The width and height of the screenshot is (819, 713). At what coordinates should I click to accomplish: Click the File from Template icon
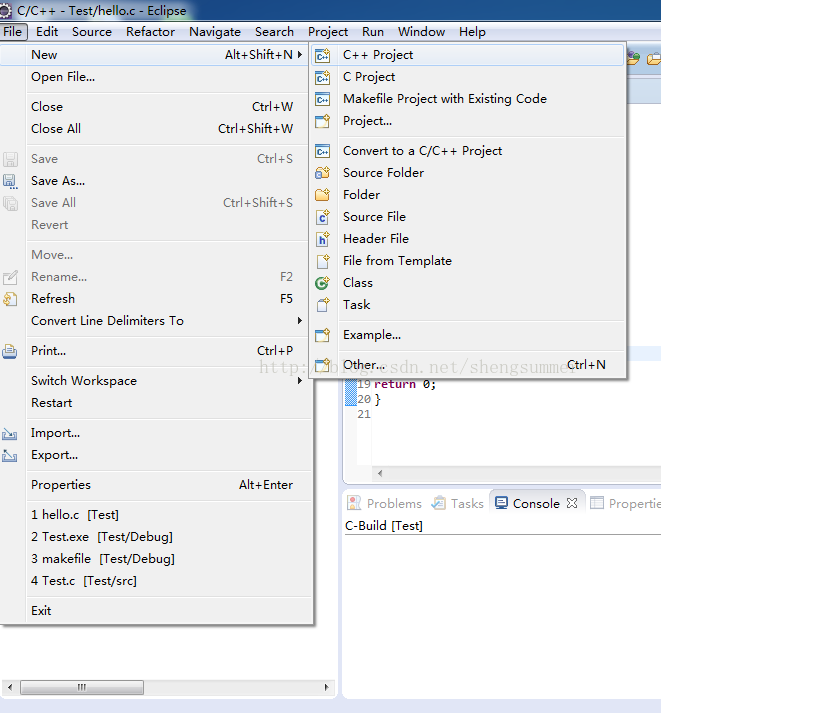323,261
